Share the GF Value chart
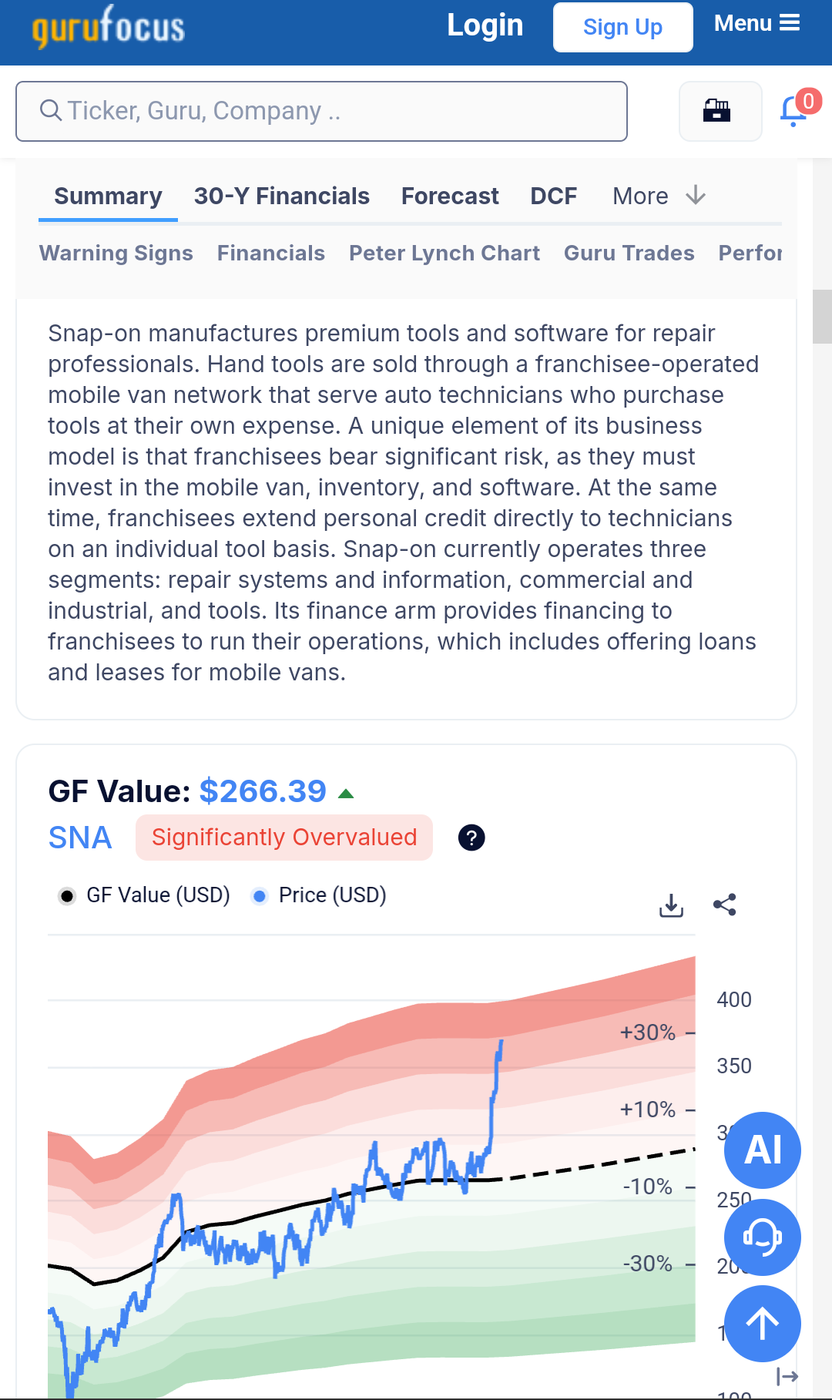Viewport: 832px width, 1400px height. pyautogui.click(x=725, y=906)
